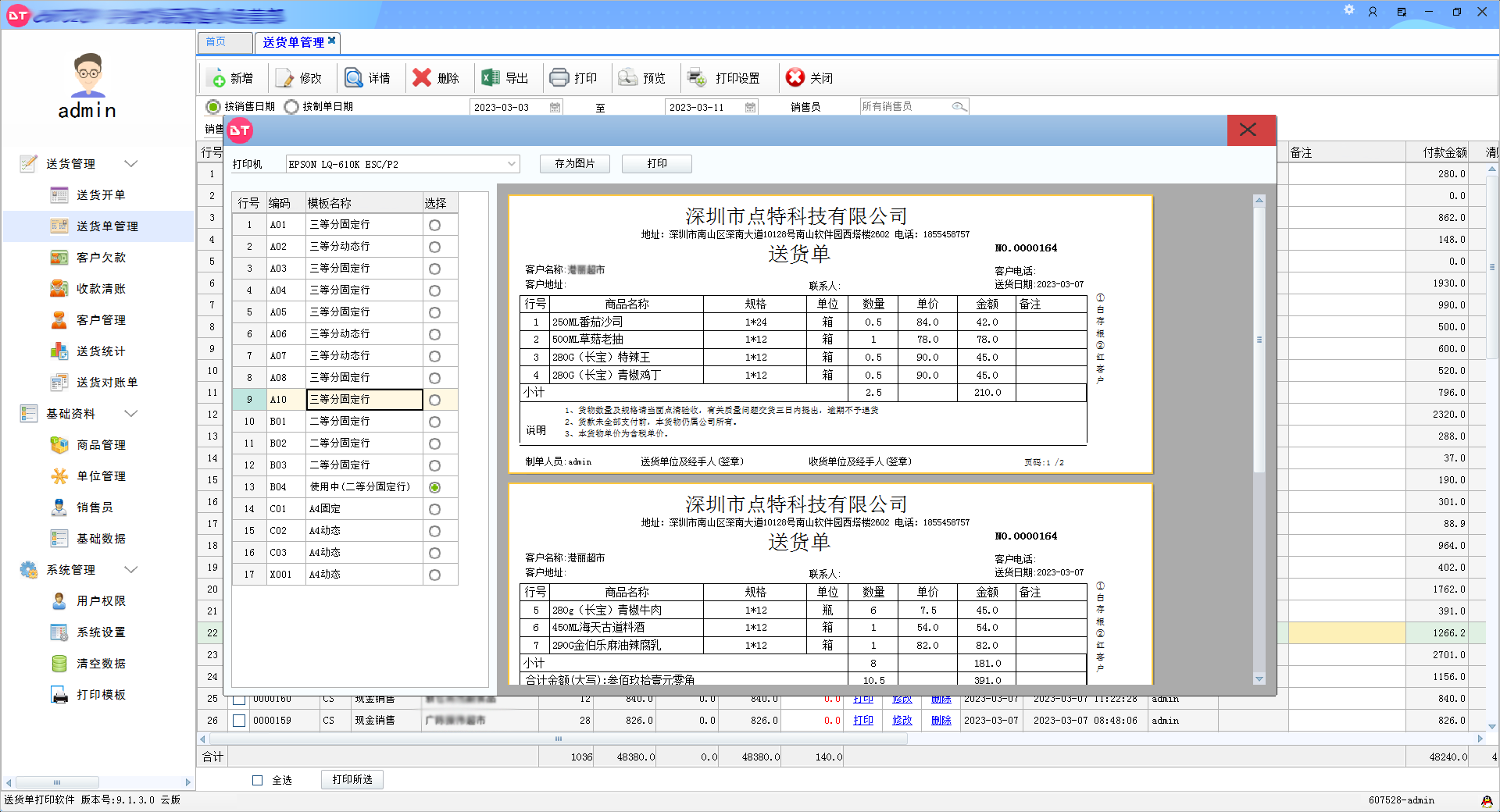Select template B01 radio button
The width and height of the screenshot is (1500, 812).
point(434,422)
